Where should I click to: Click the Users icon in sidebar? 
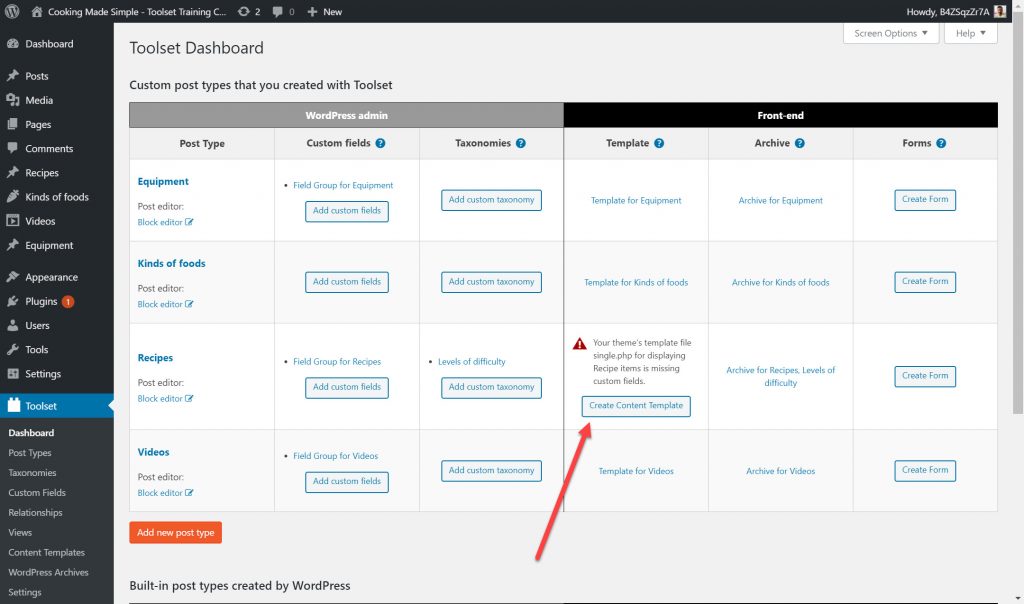click(x=12, y=325)
